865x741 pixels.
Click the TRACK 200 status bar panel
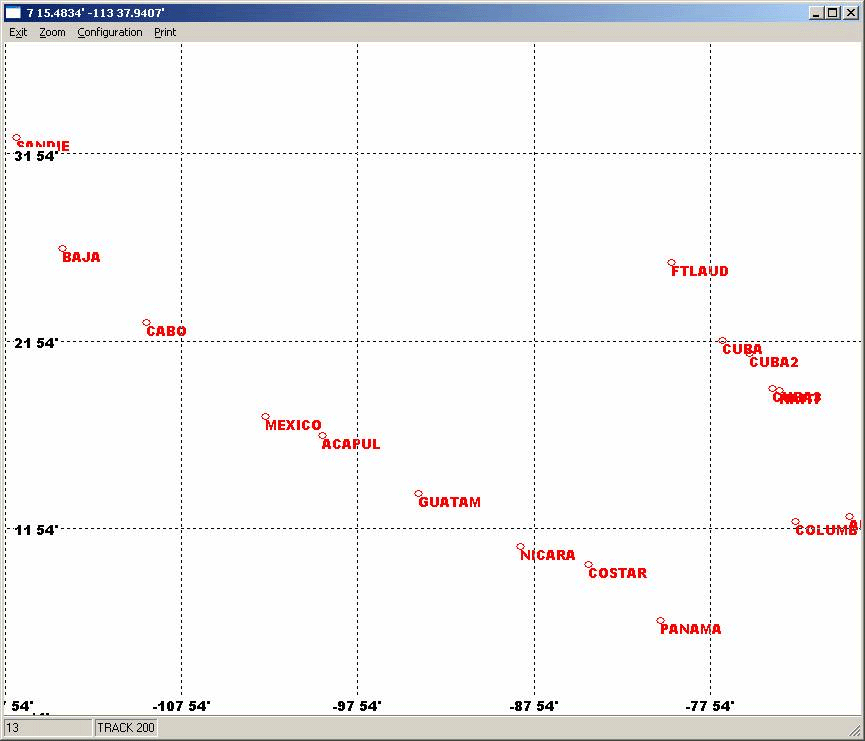tap(126, 728)
